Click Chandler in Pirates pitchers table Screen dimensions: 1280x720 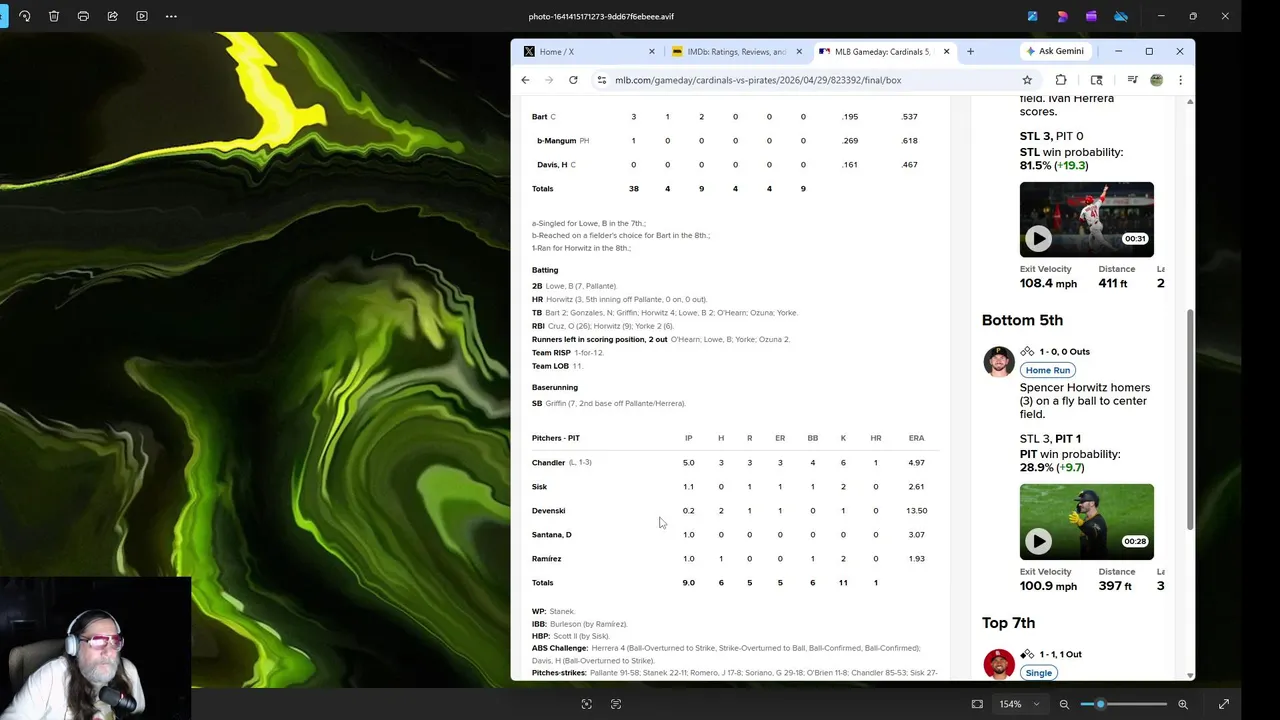pos(548,462)
